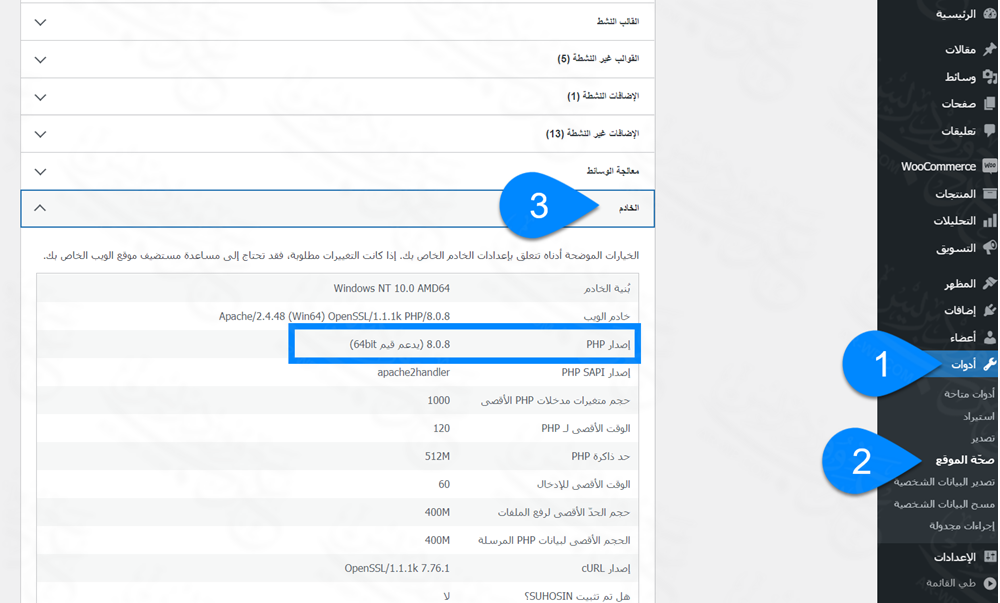Collapse the الخادم section chevron
This screenshot has height=603, width=1000.
(40, 208)
